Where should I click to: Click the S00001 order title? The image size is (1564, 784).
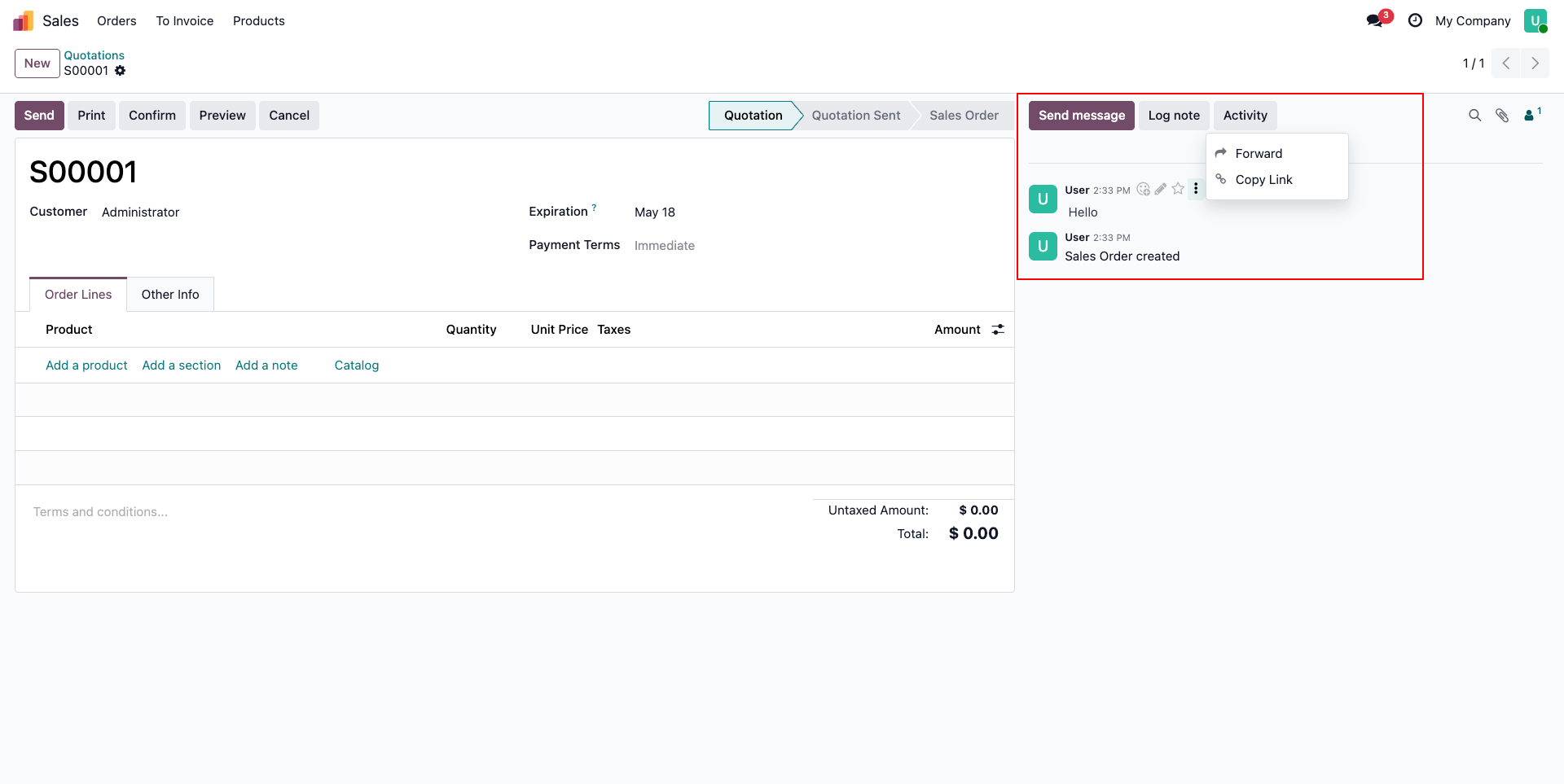point(83,173)
